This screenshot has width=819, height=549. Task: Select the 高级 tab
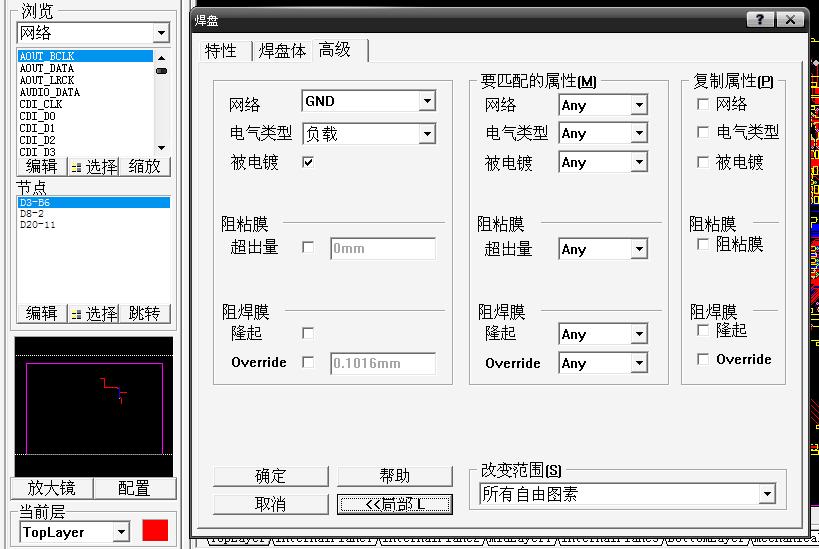(335, 50)
